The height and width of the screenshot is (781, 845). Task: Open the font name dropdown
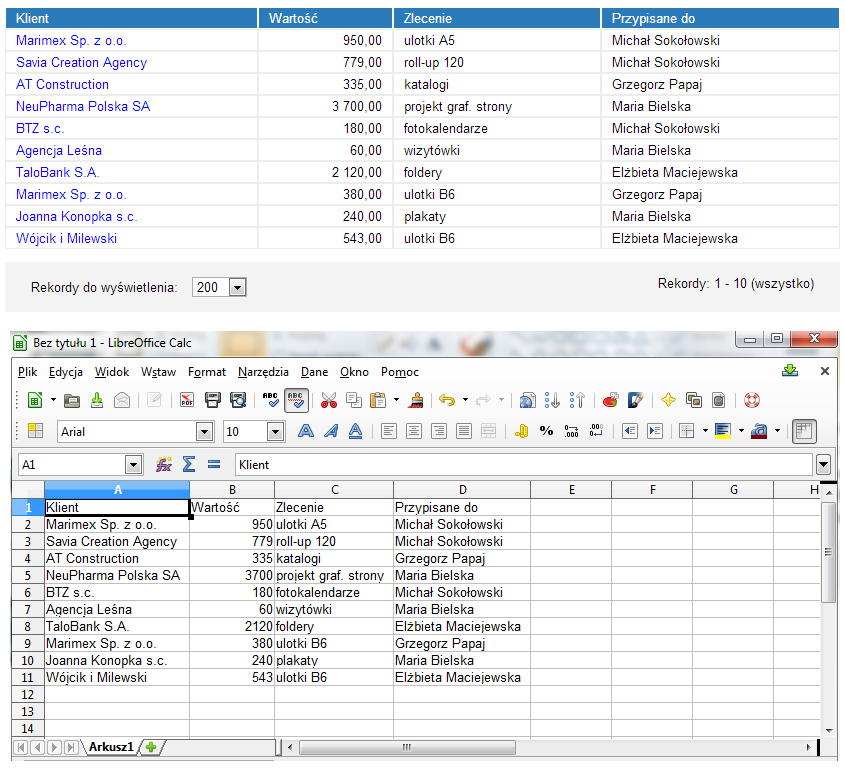[x=204, y=432]
